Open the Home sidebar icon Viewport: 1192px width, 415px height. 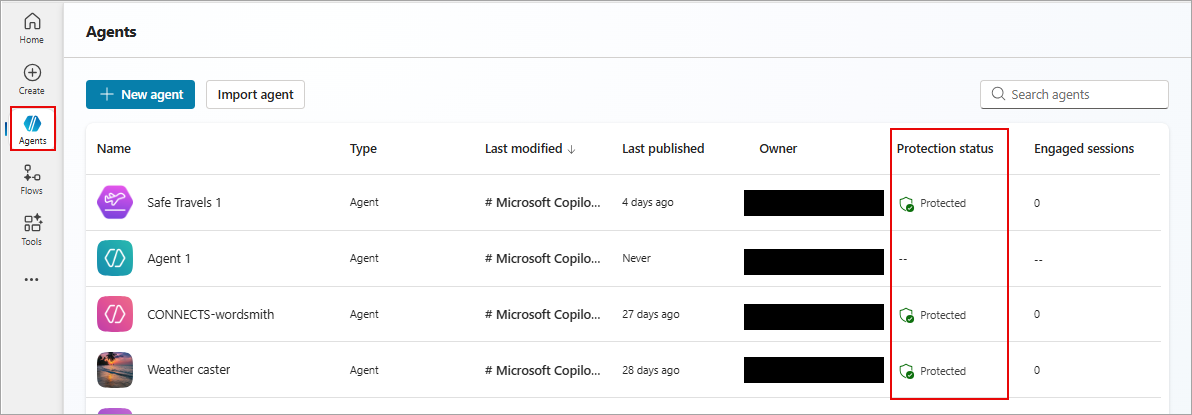(32, 22)
